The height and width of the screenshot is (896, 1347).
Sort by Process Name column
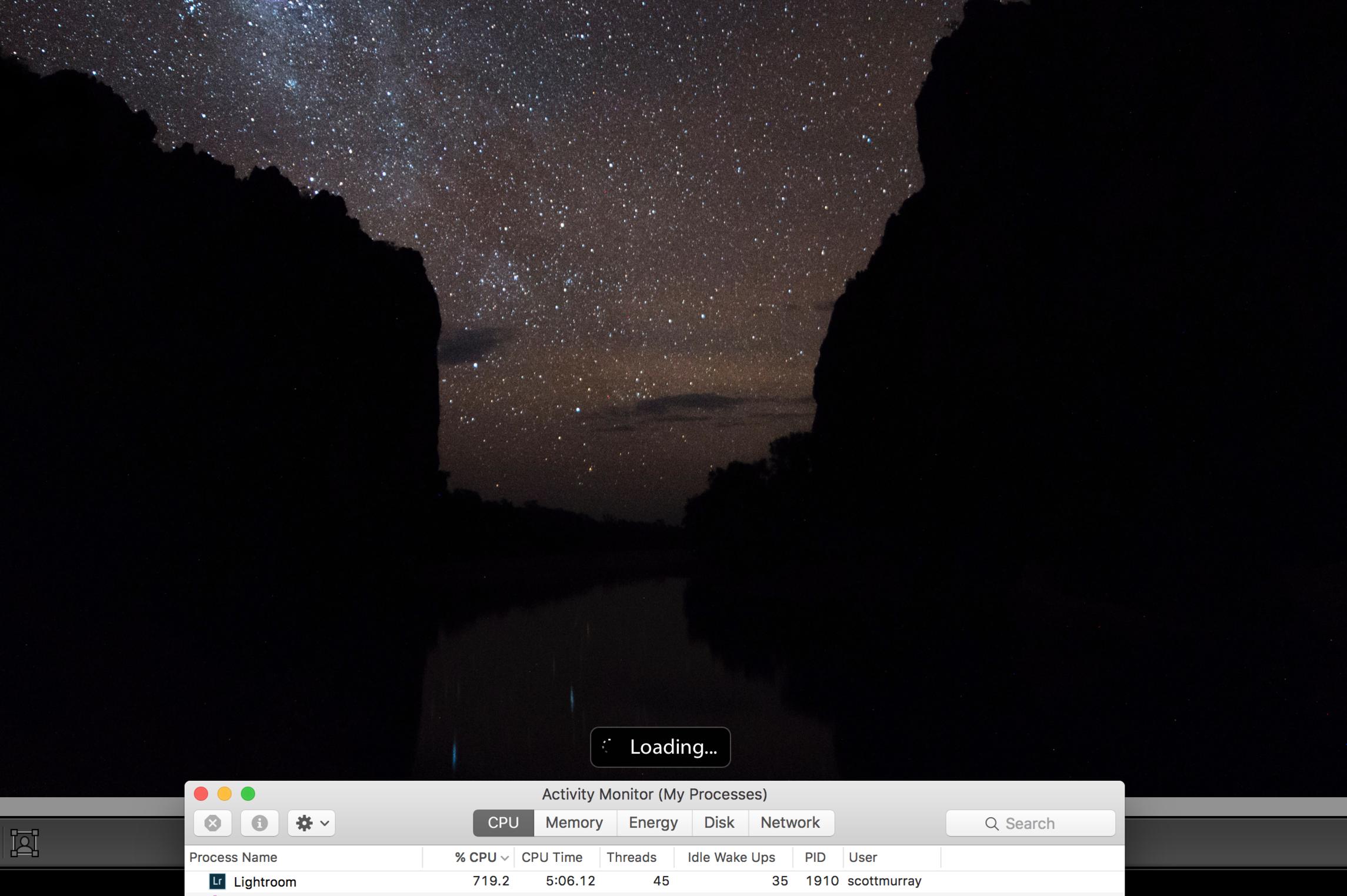tap(234, 857)
